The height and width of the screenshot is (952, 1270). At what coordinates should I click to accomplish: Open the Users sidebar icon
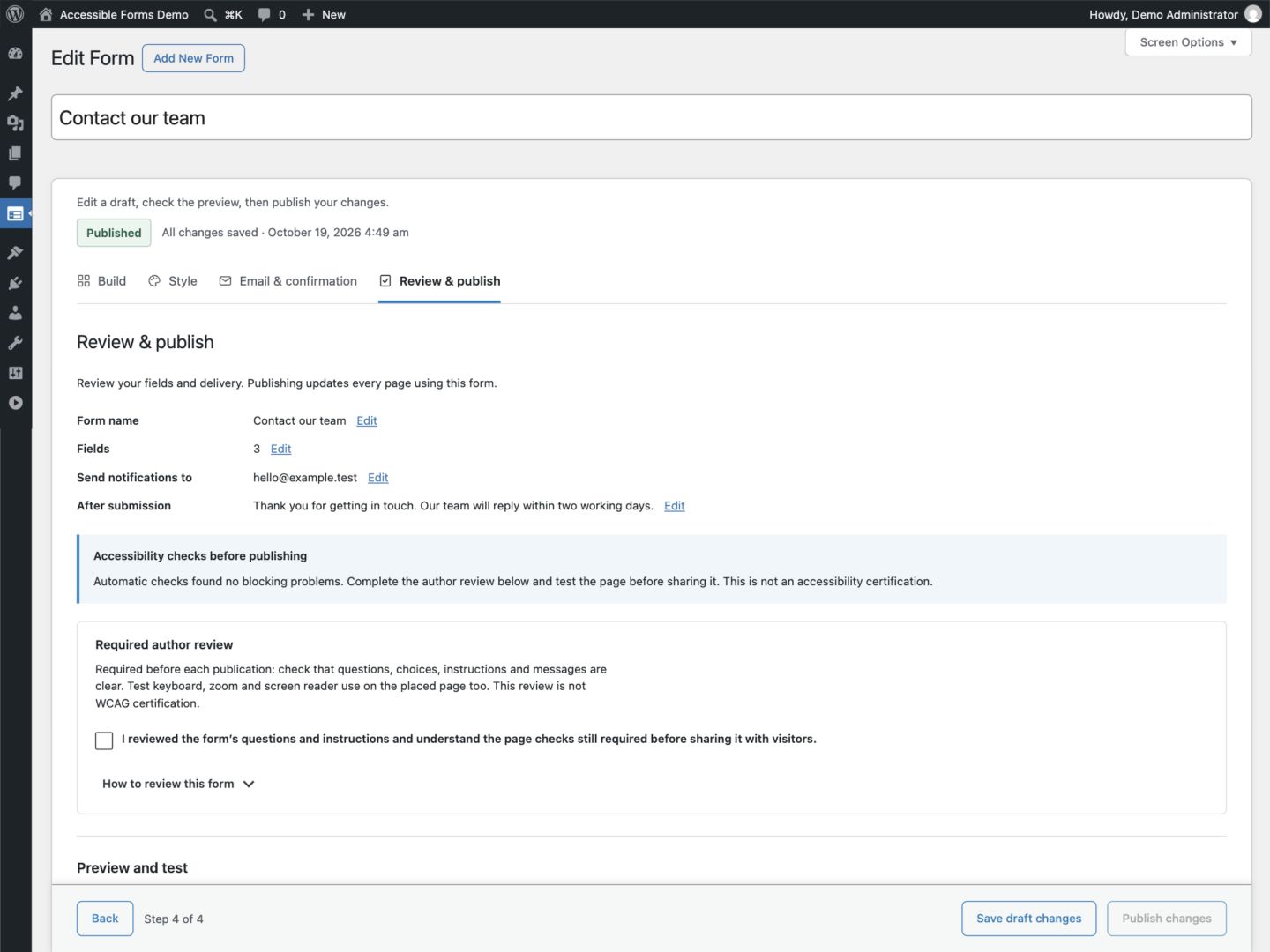(x=15, y=313)
